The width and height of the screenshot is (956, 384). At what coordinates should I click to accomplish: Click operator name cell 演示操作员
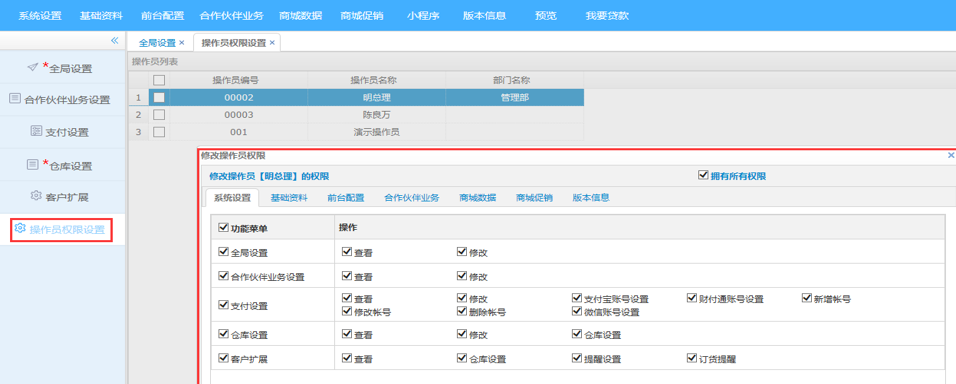377,131
